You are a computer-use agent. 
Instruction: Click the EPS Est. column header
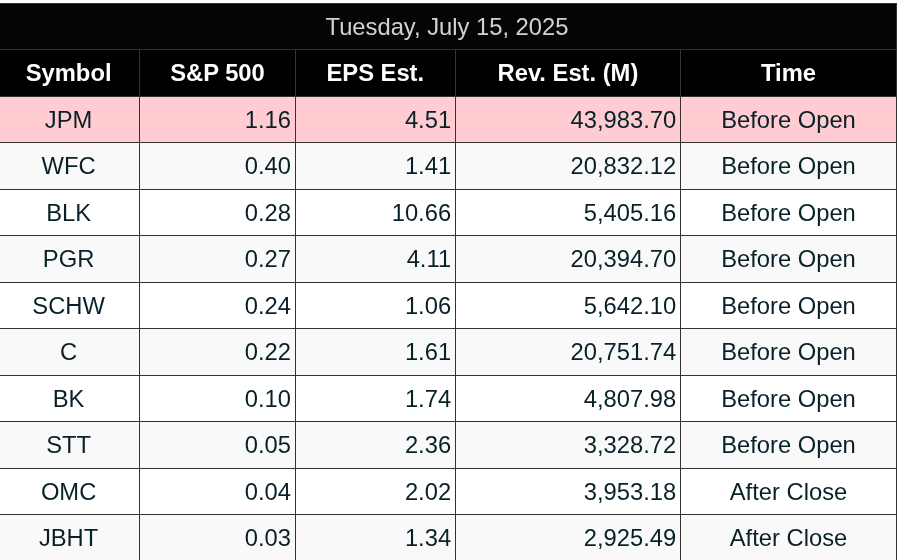(x=375, y=73)
